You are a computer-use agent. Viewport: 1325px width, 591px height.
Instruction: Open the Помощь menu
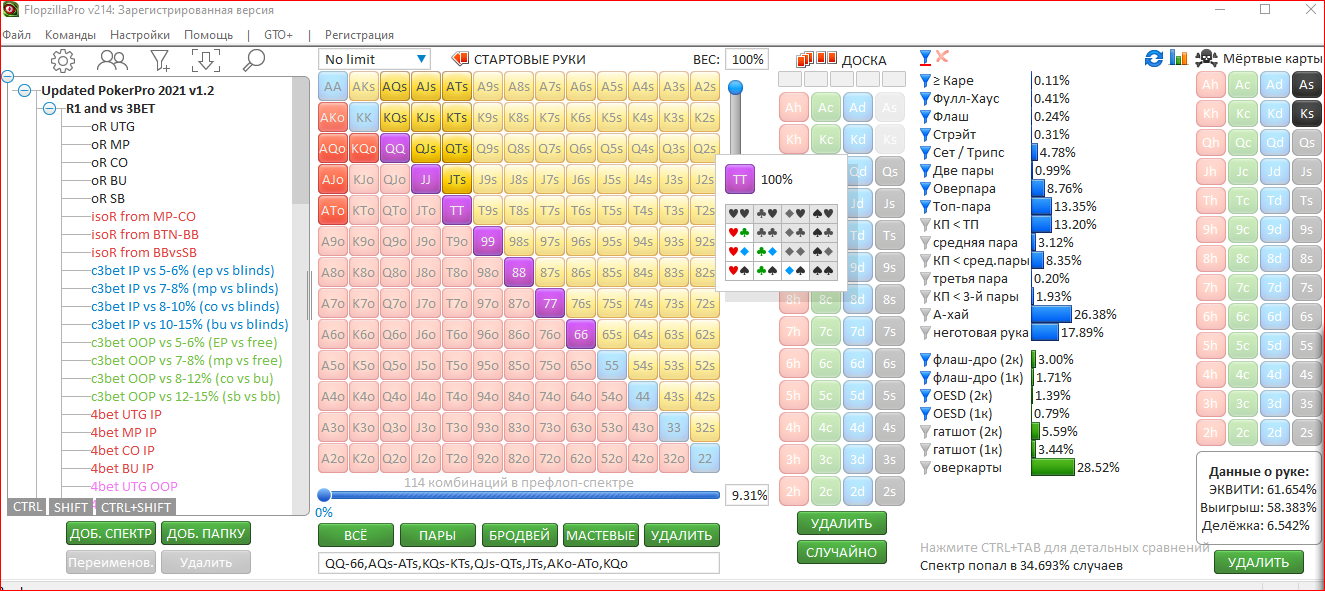click(208, 34)
